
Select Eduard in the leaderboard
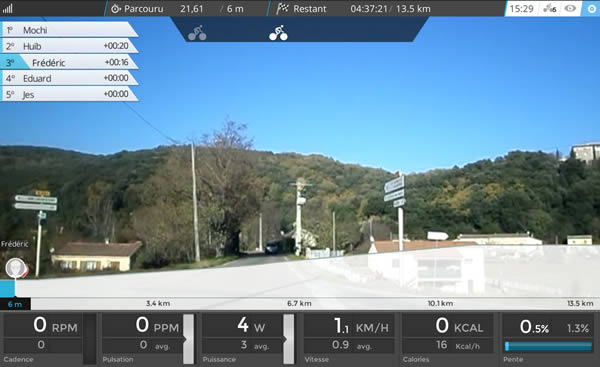pyautogui.click(x=69, y=78)
